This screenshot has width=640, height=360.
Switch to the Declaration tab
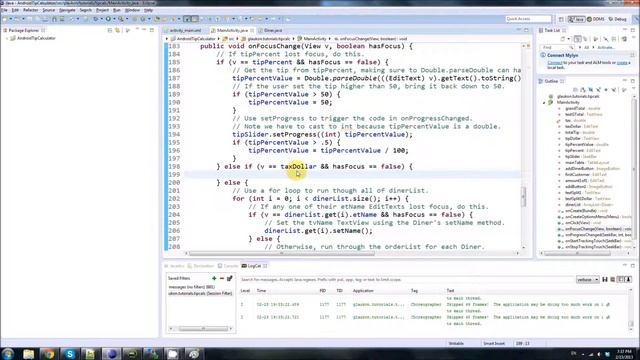(x=201, y=266)
